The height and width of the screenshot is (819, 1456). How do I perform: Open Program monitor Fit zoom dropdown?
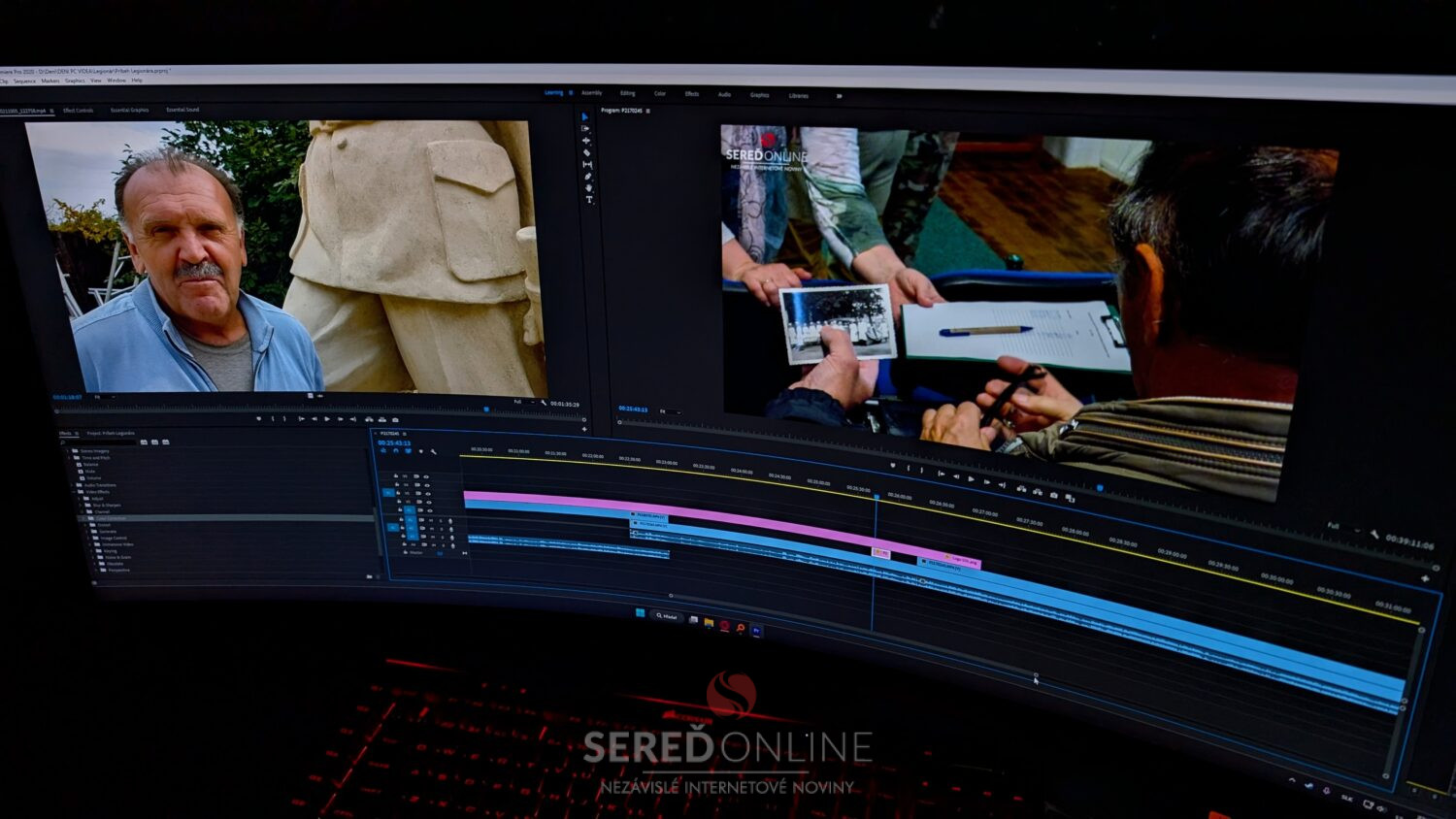[669, 411]
